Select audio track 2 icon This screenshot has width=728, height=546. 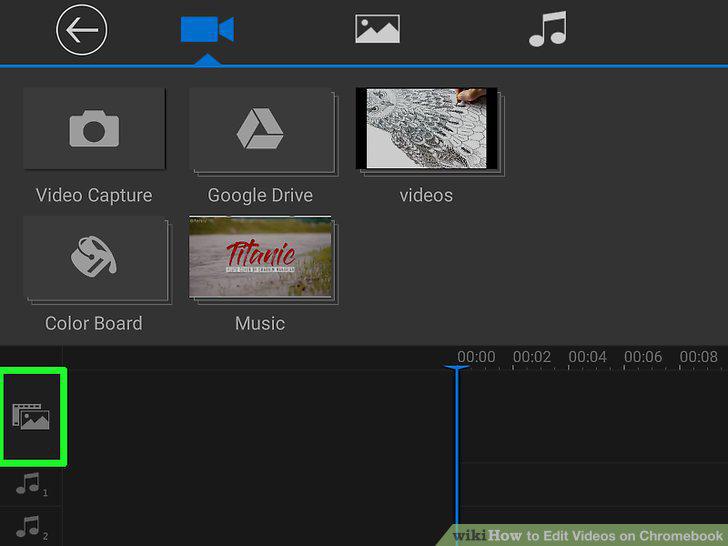[x=31, y=527]
